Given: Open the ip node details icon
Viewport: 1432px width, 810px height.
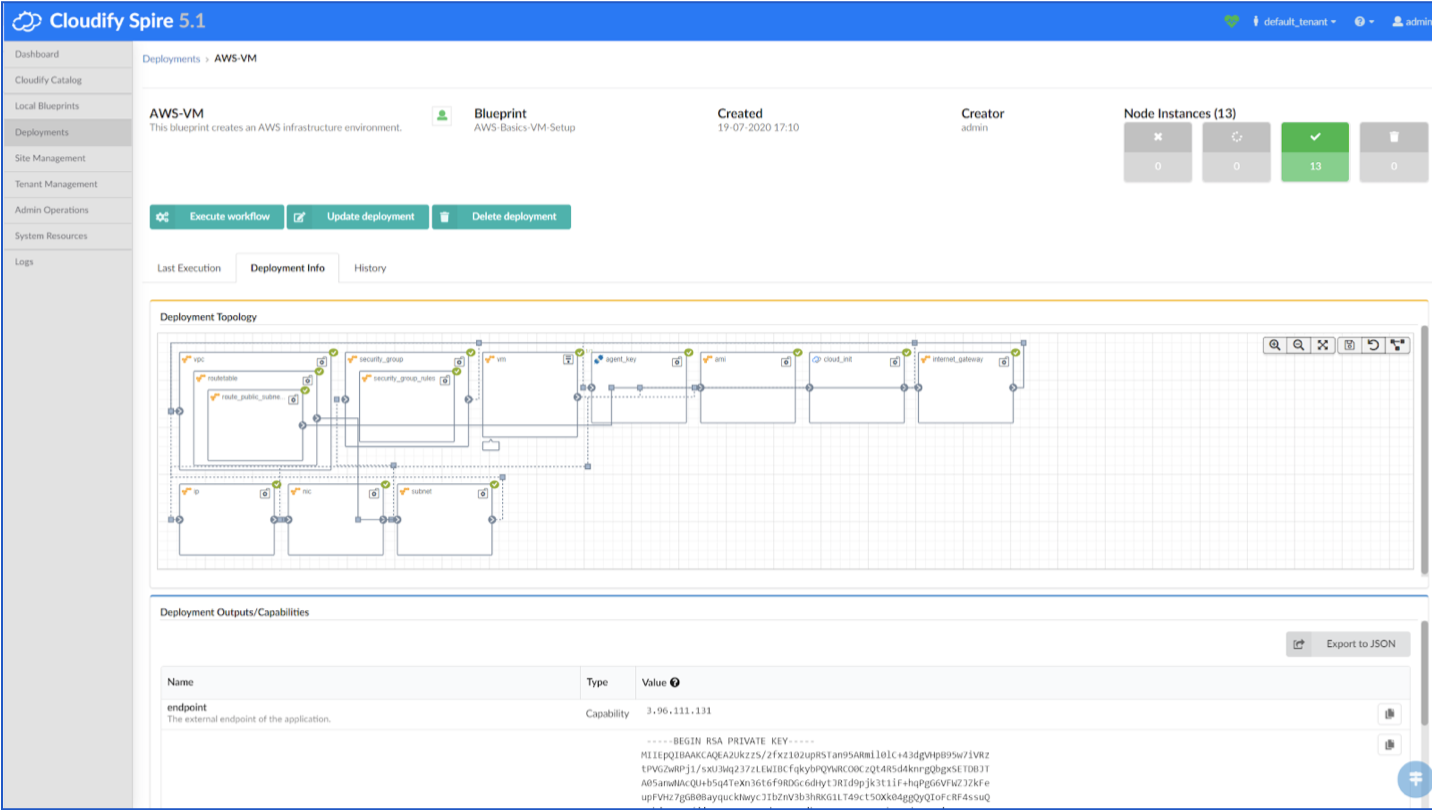Looking at the screenshot, I should click(265, 493).
